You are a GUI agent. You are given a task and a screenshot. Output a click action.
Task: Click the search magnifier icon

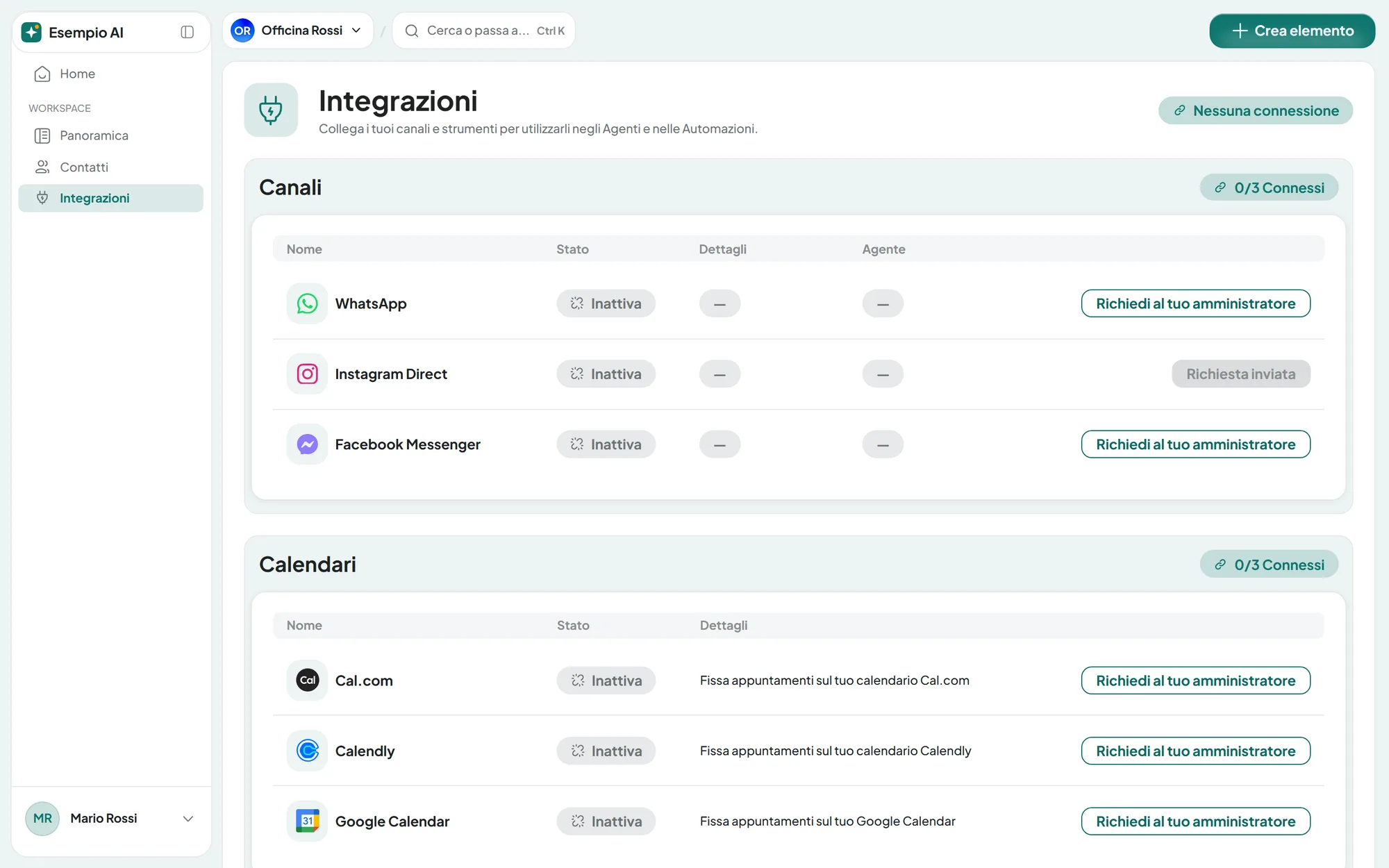[412, 31]
